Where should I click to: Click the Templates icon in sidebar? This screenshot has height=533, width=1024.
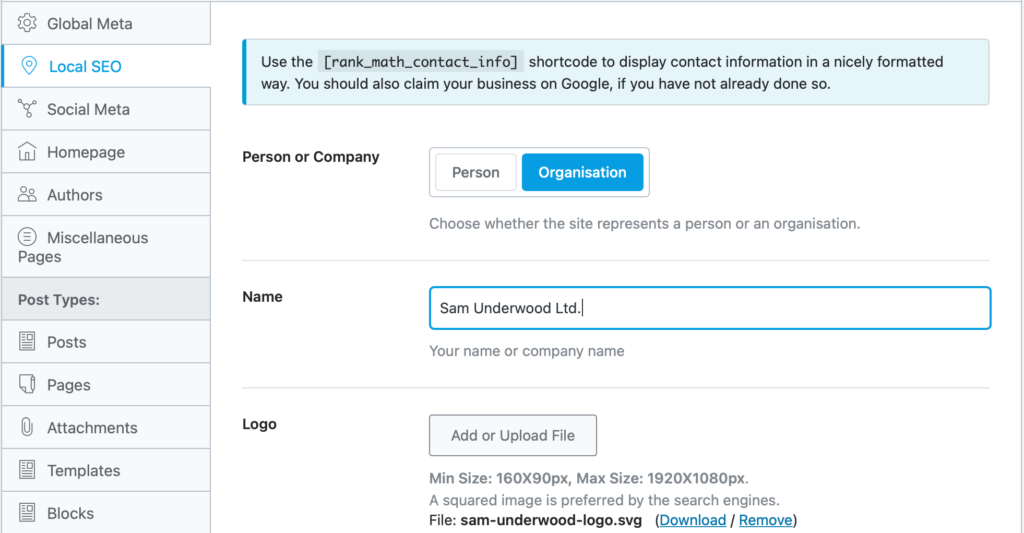[x=27, y=470]
